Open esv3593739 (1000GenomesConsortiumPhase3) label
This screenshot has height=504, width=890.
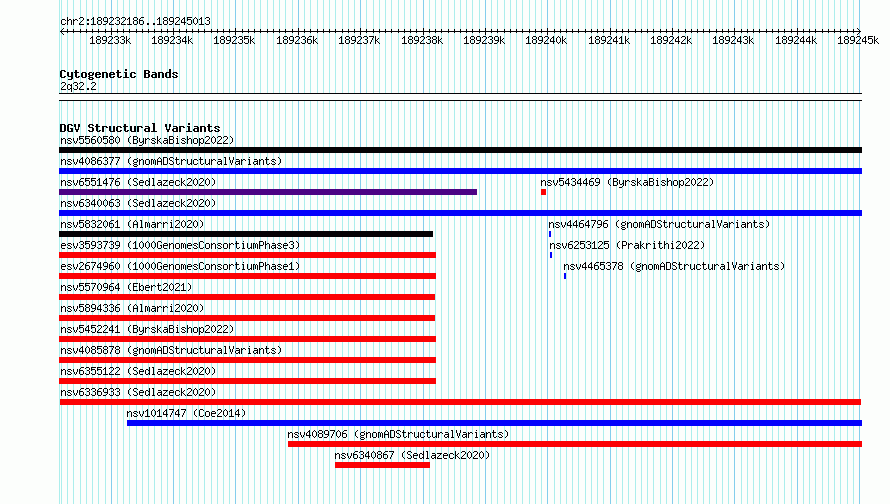[180, 245]
